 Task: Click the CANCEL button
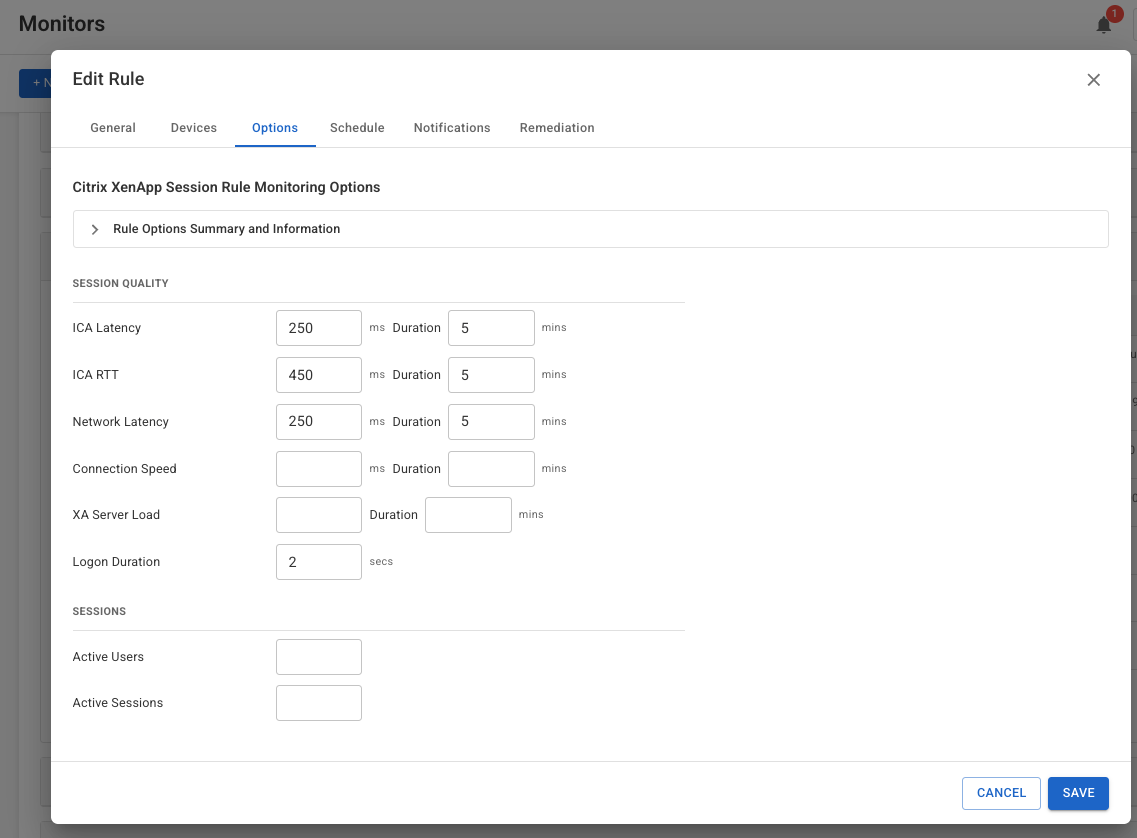pyautogui.click(x=1001, y=793)
